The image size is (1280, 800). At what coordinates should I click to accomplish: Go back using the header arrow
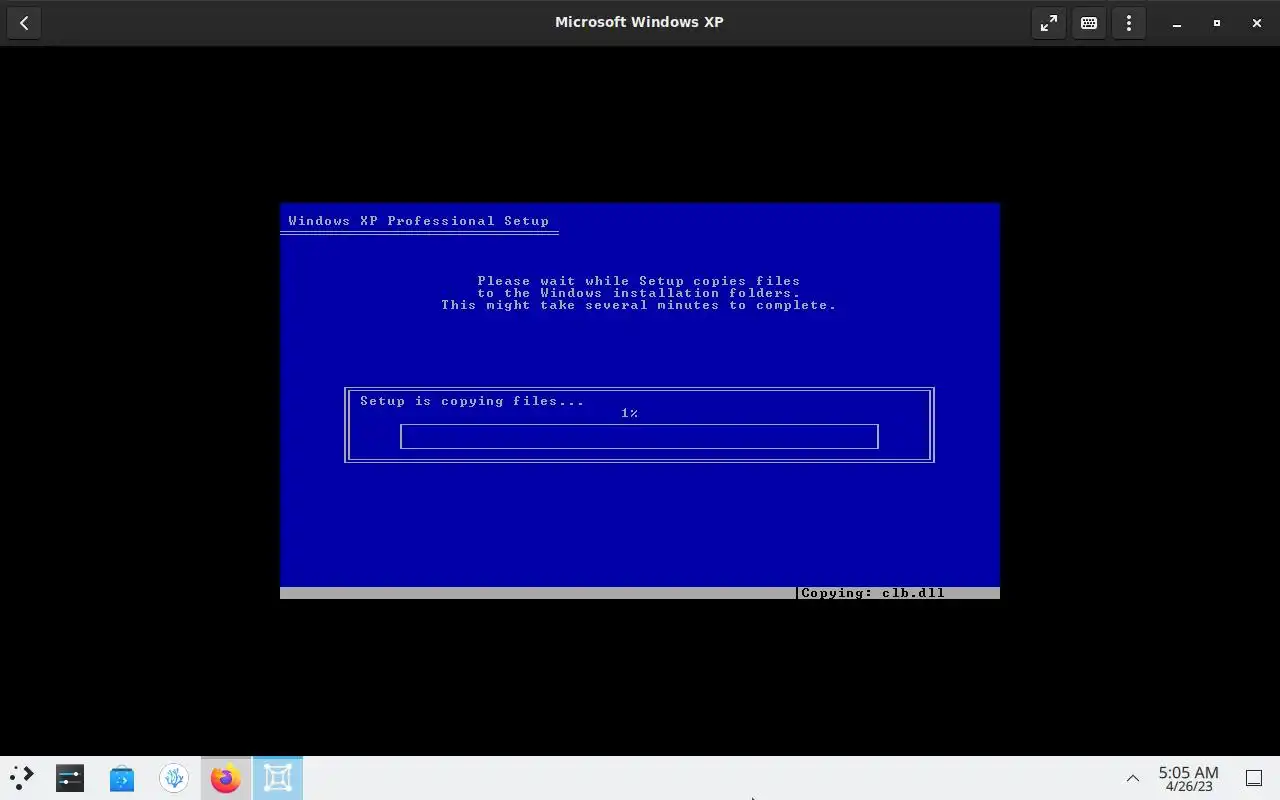click(x=24, y=22)
